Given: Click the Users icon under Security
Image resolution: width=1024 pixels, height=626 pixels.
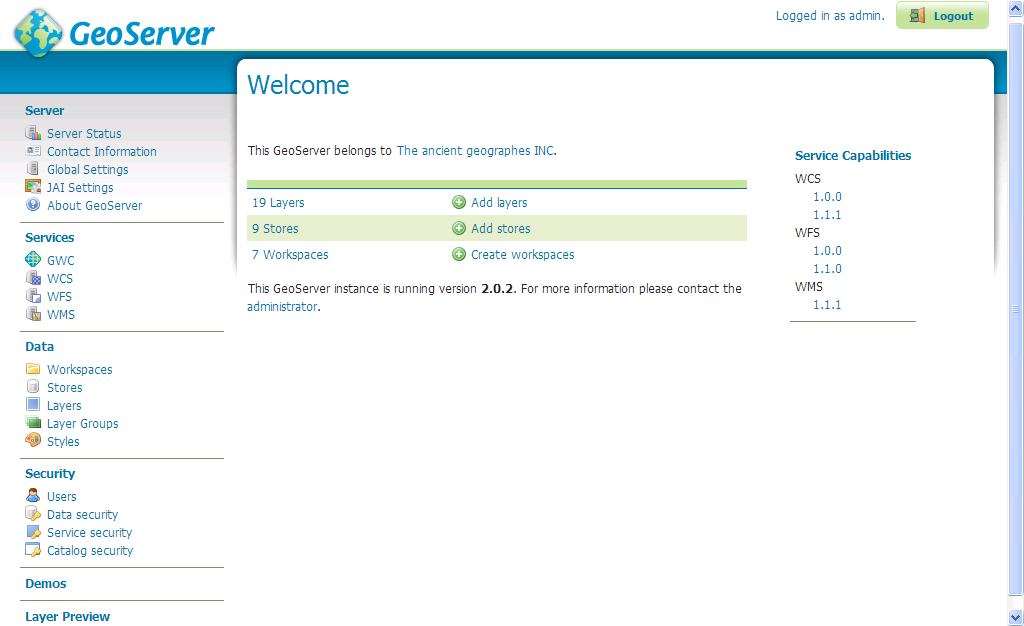Looking at the screenshot, I should (33, 496).
